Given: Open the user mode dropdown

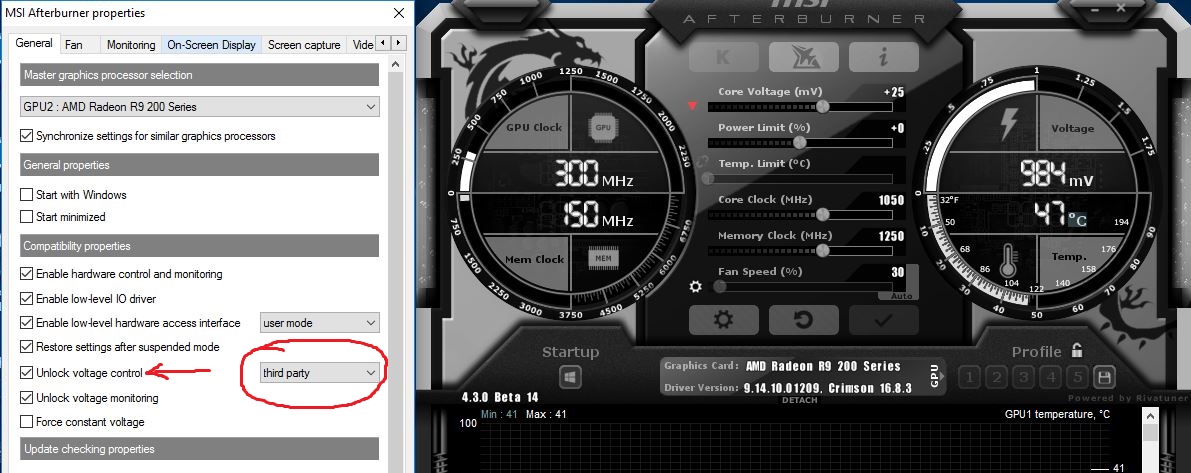Looking at the screenshot, I should tap(320, 323).
